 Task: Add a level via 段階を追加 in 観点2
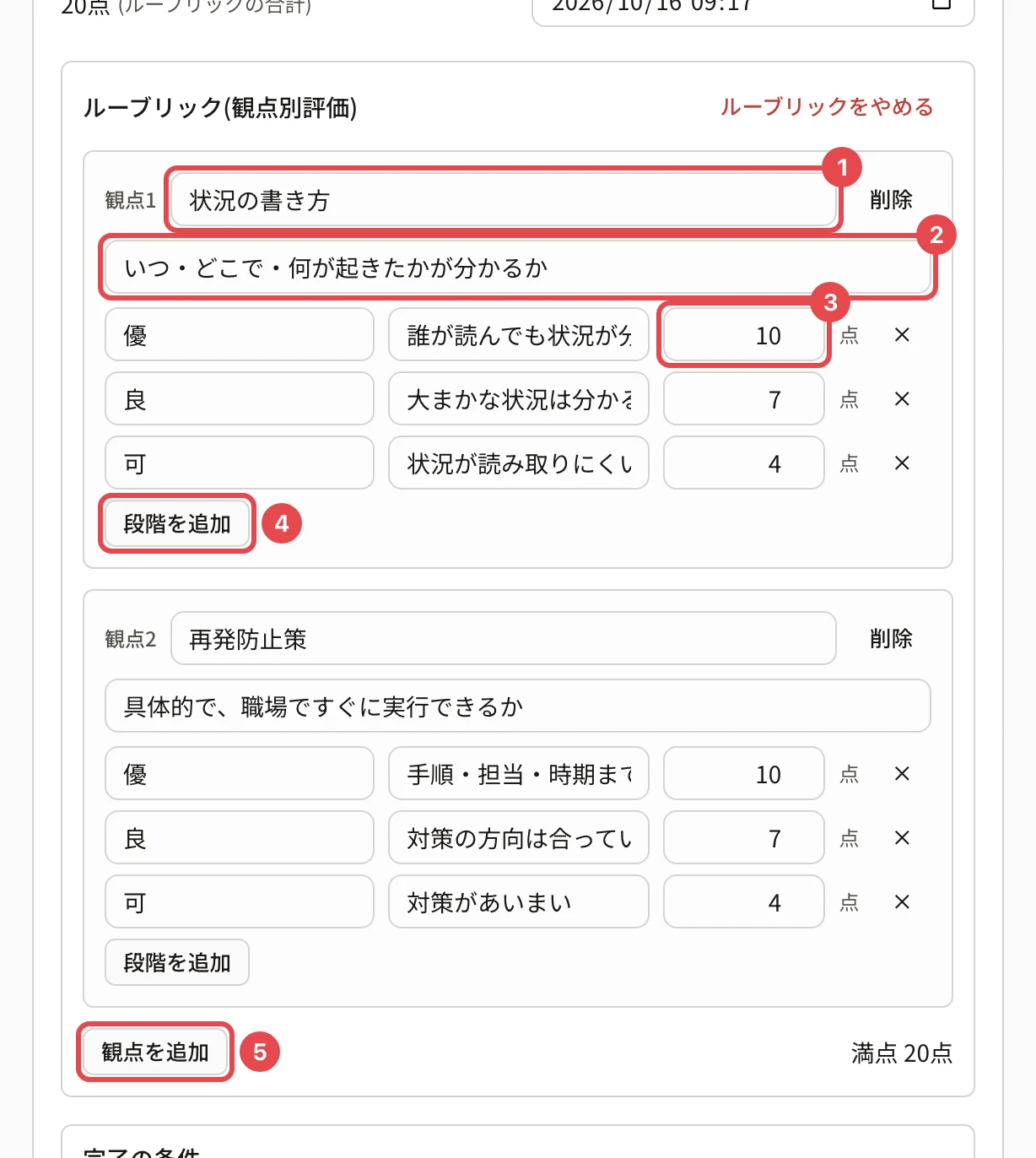177,963
